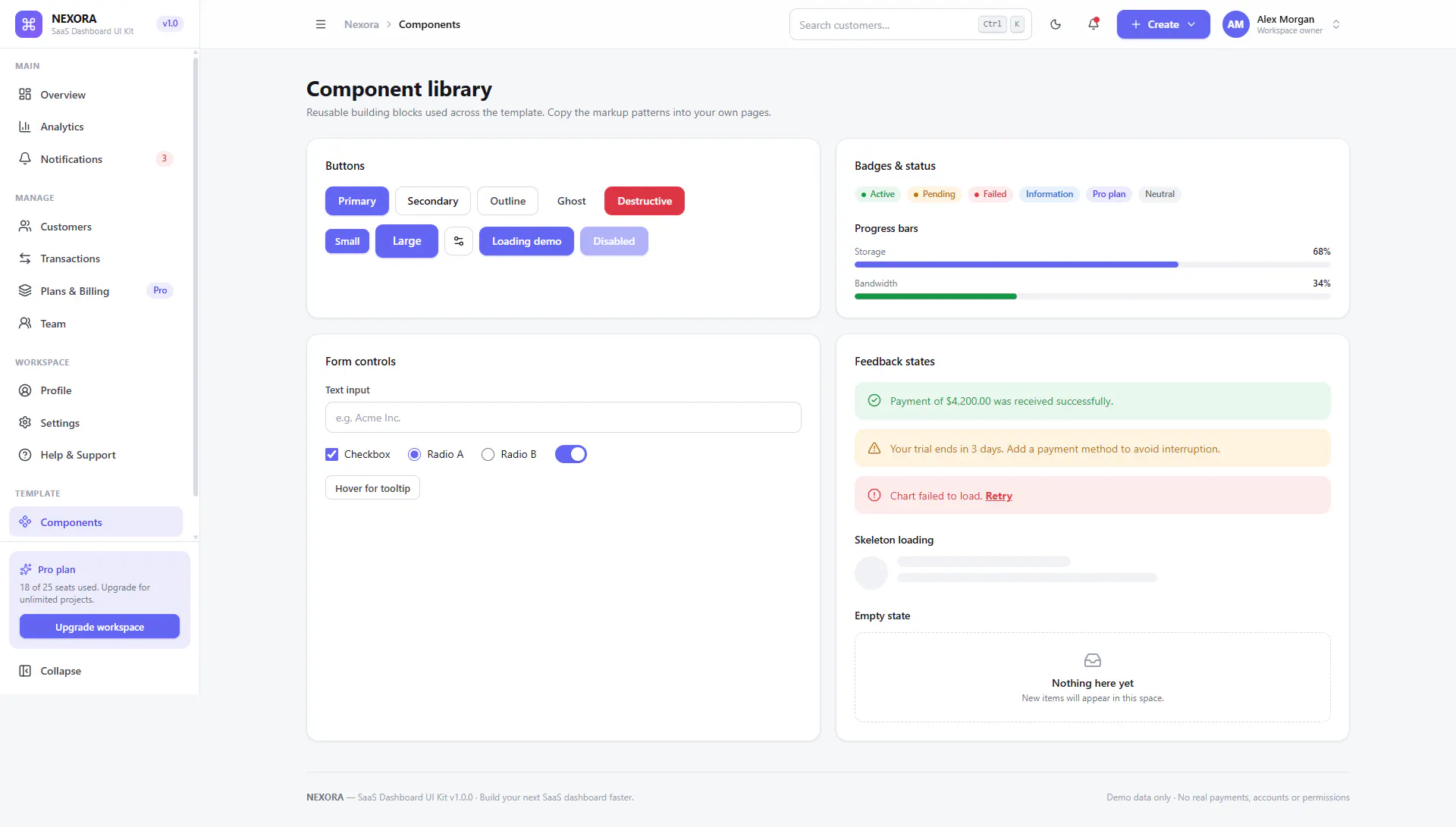This screenshot has width=1456, height=827.
Task: Open notifications bell in top bar
Action: point(1094,24)
